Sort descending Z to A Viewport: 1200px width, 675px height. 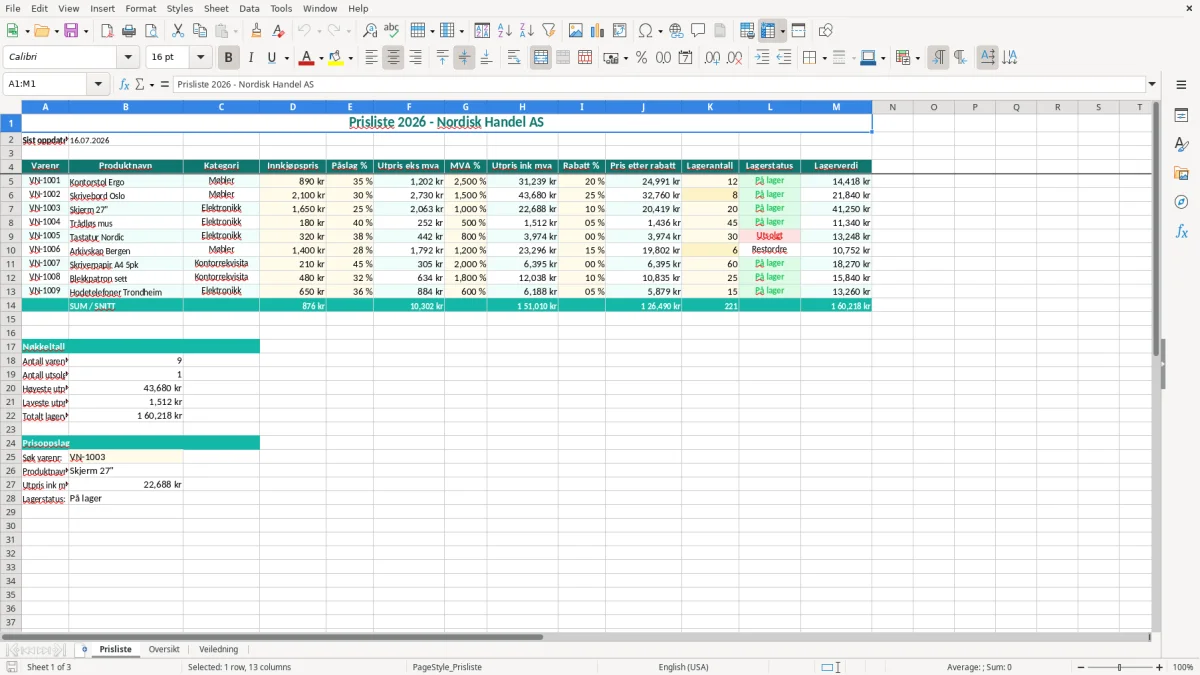point(526,31)
